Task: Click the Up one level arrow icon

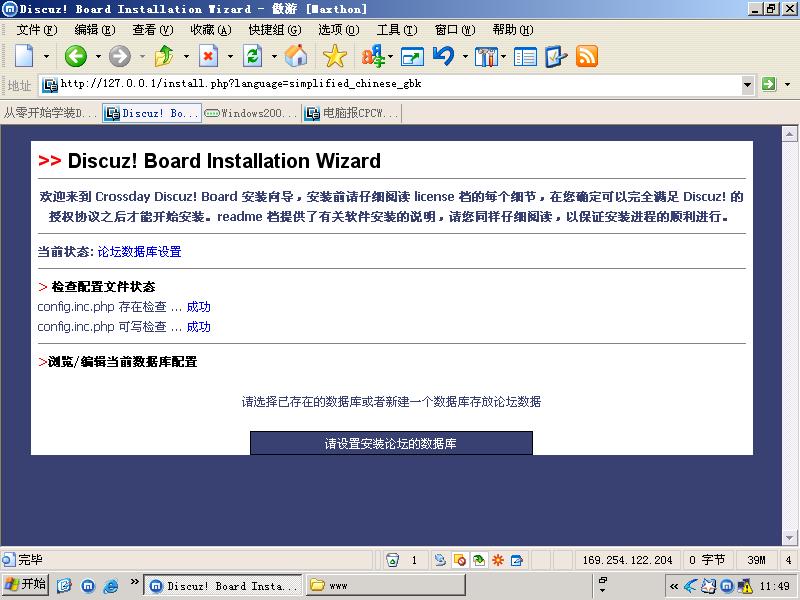Action: (x=164, y=56)
